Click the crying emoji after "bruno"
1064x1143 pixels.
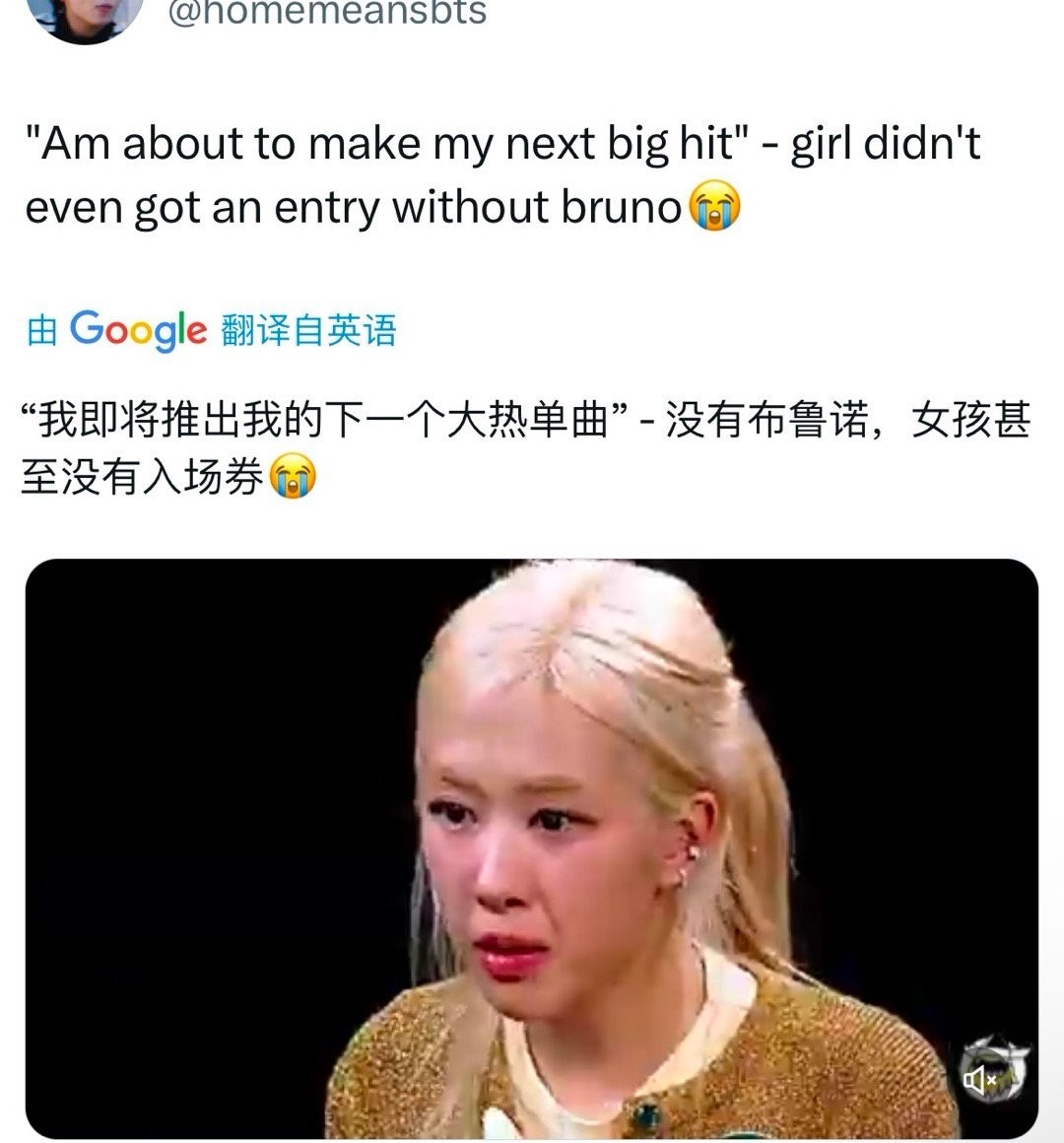[714, 206]
